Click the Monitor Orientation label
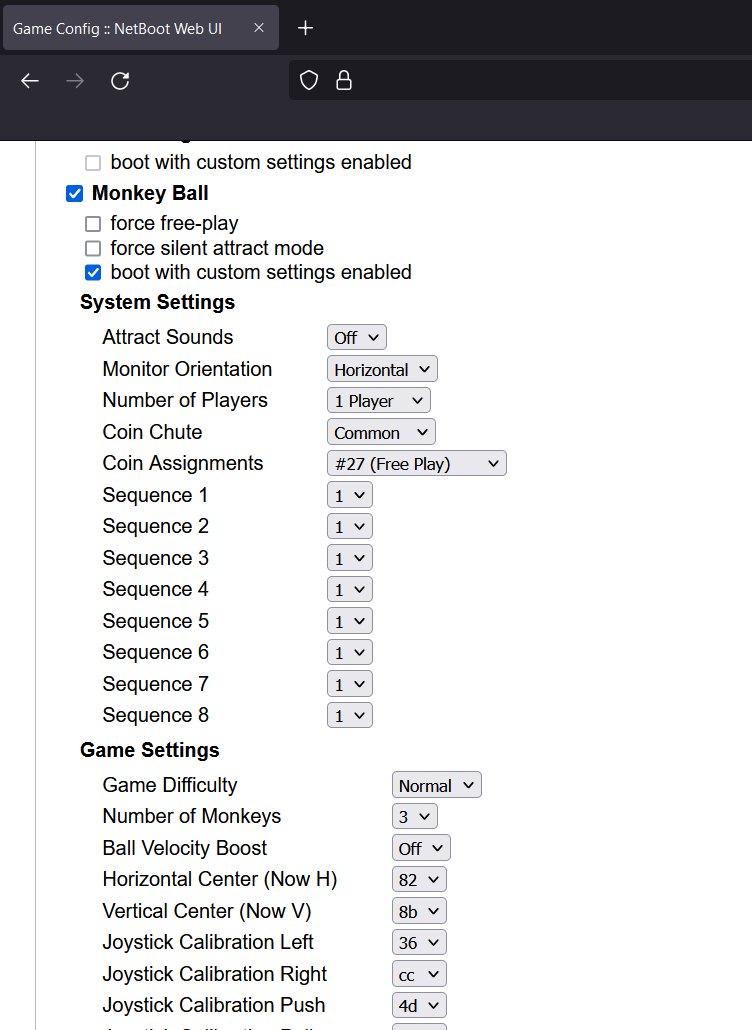This screenshot has height=1030, width=752. point(187,369)
